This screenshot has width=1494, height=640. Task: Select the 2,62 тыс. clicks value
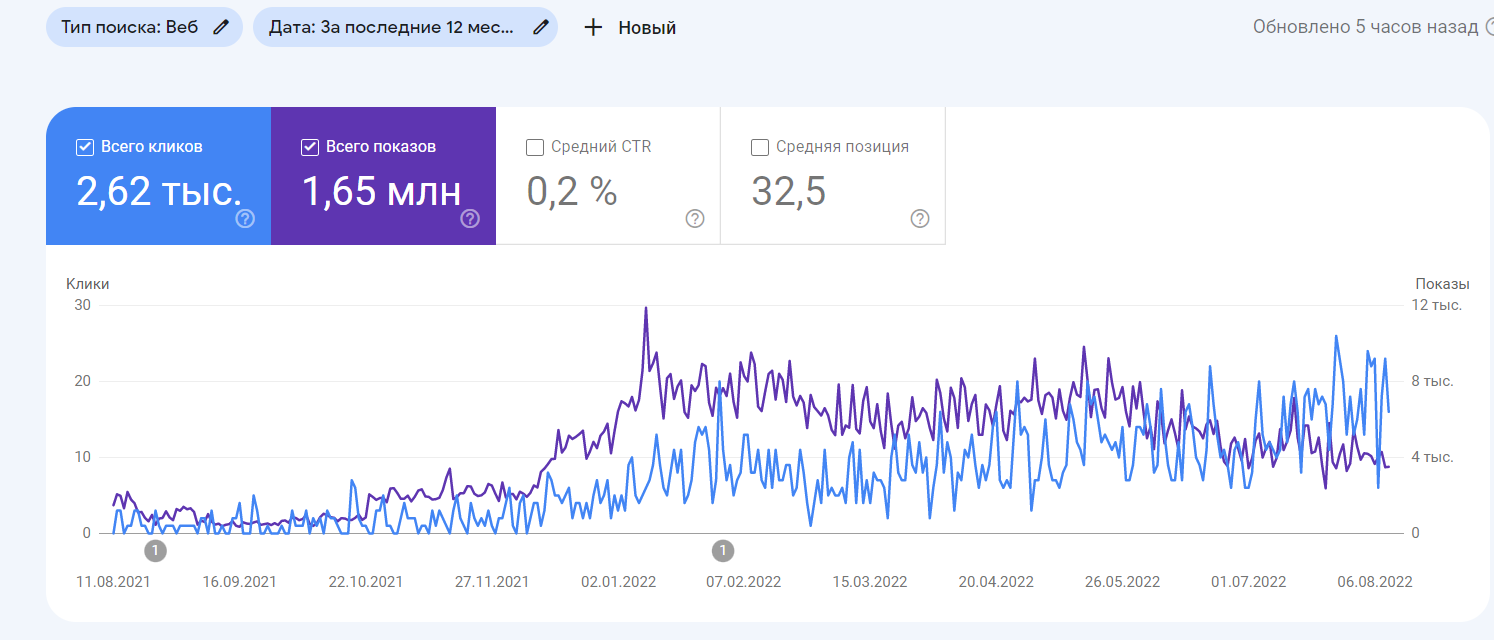click(158, 190)
